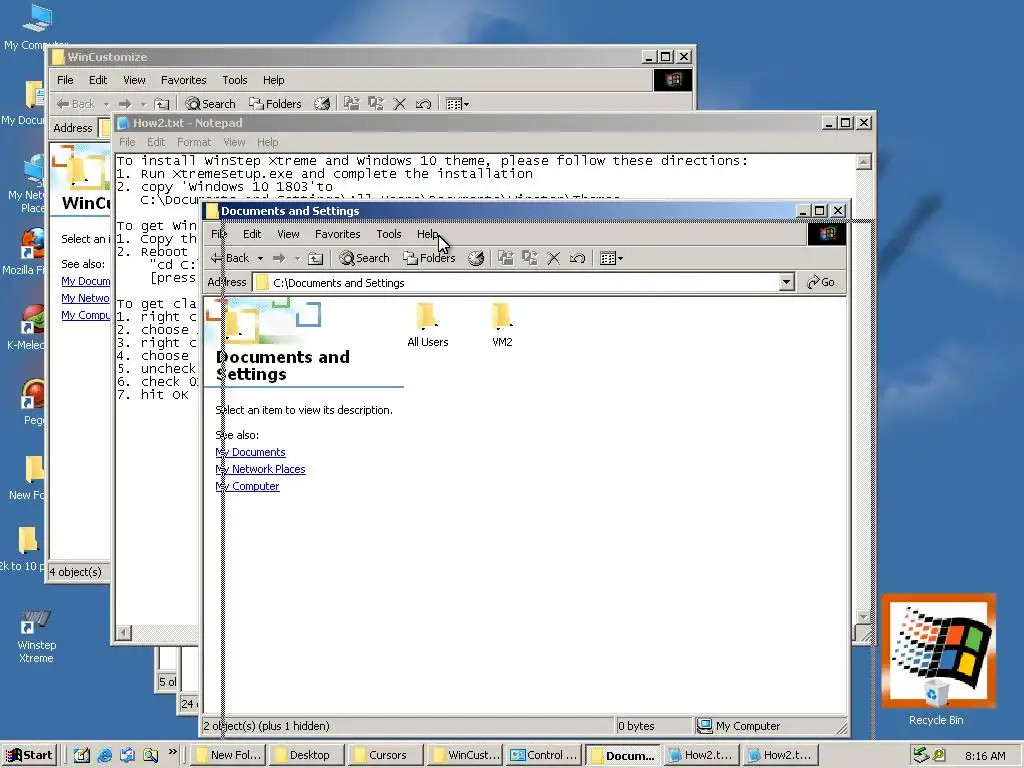Image resolution: width=1024 pixels, height=768 pixels.
Task: Click Undo icon in WinCustomize toolbar
Action: click(423, 104)
